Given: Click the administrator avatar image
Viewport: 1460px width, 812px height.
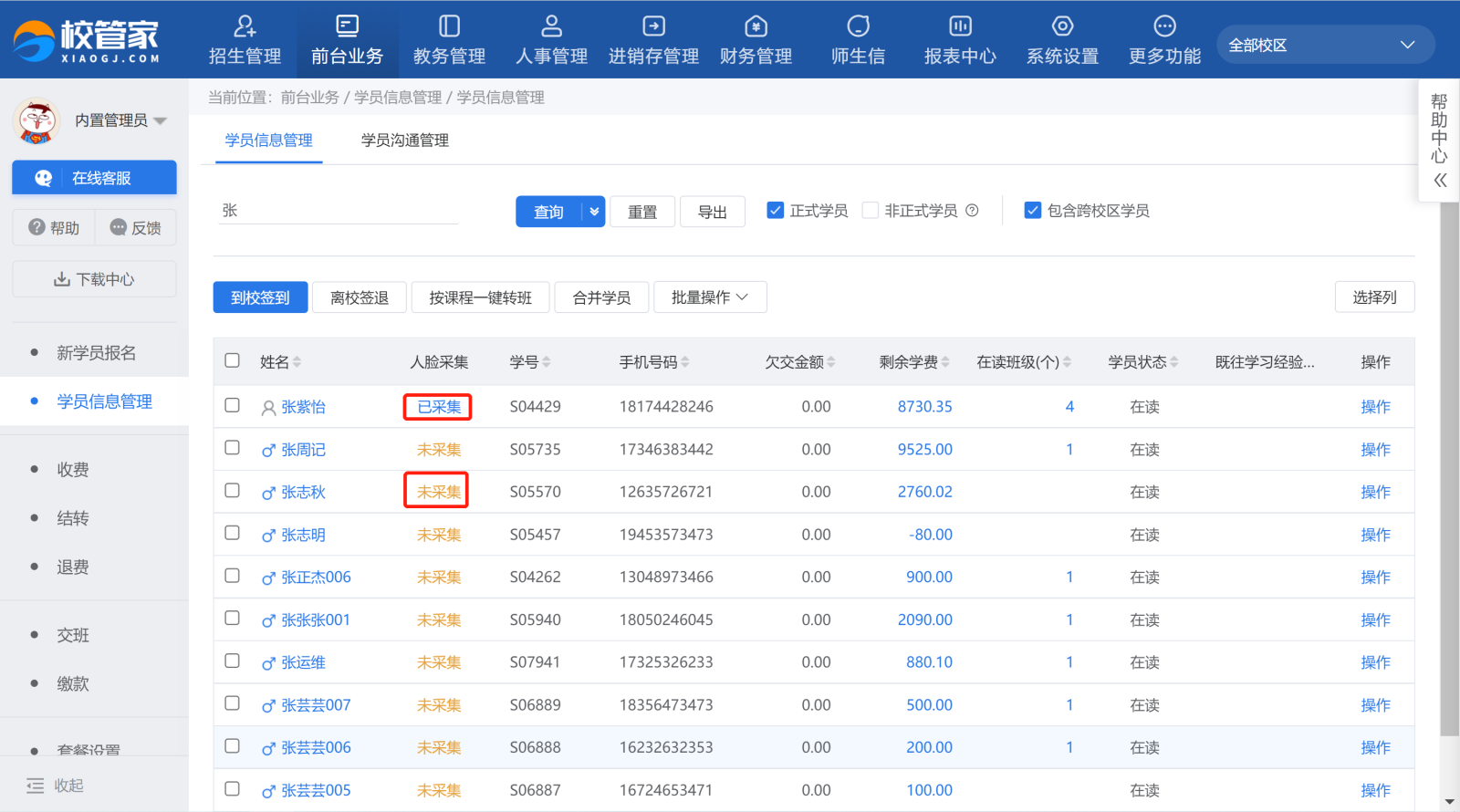Looking at the screenshot, I should [x=37, y=121].
